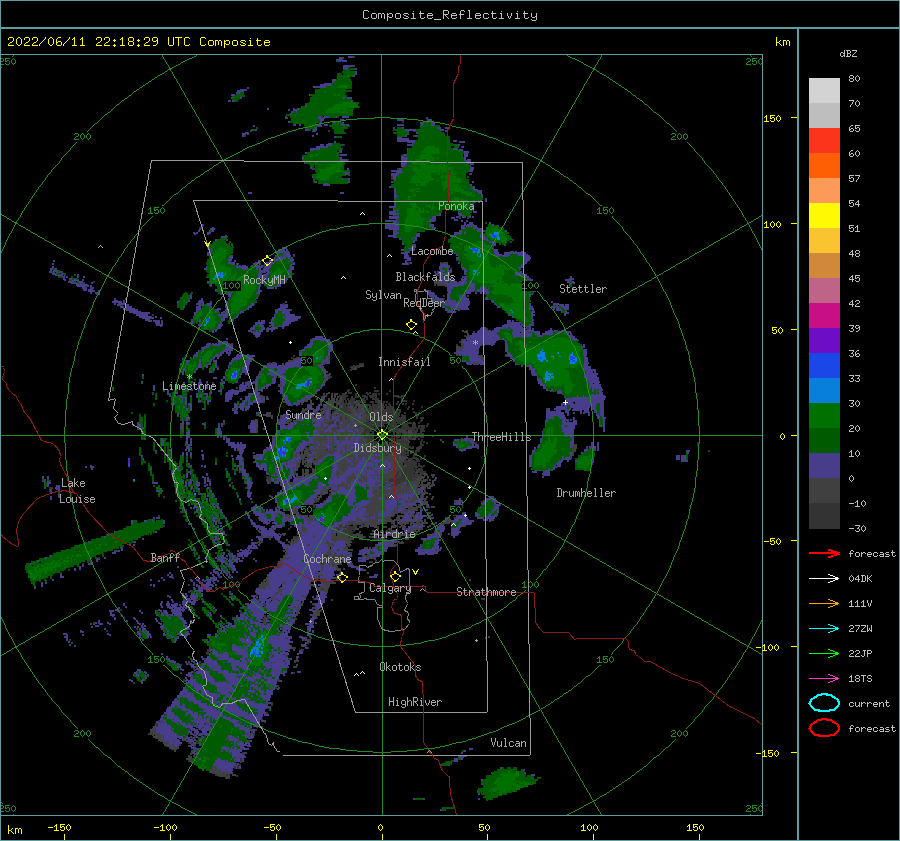The height and width of the screenshot is (841, 900).
Task: Click the Composite_Reflectivity title
Action: coord(450,15)
